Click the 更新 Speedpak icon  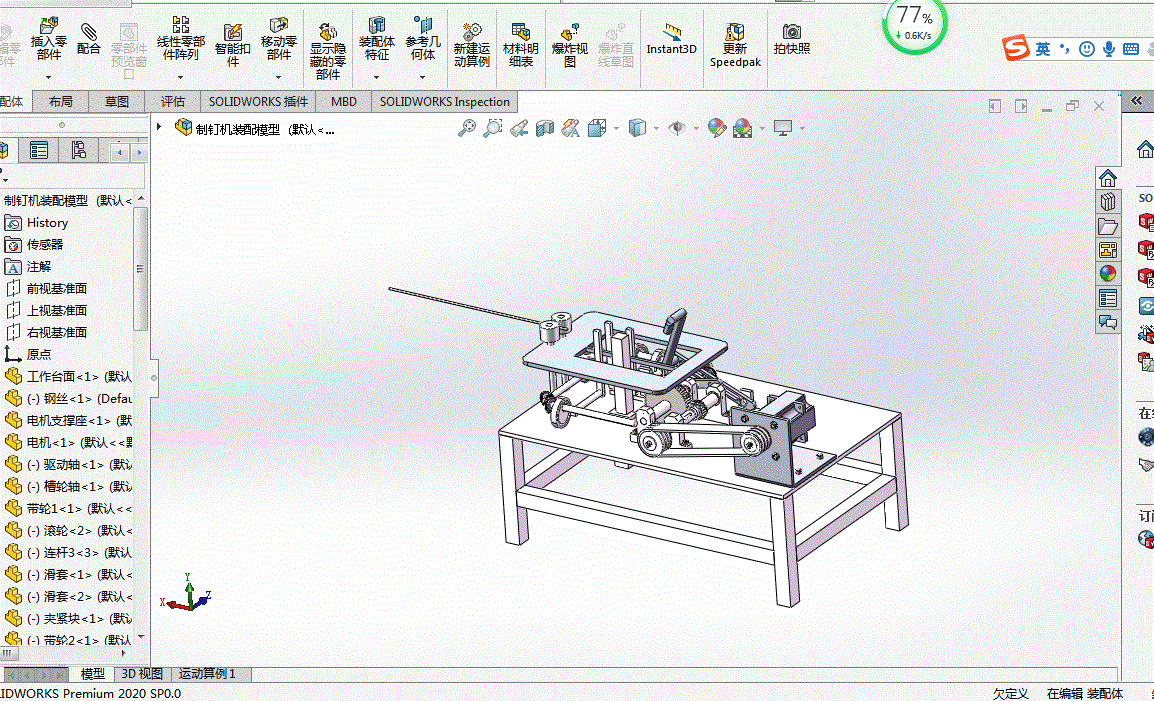point(734,32)
